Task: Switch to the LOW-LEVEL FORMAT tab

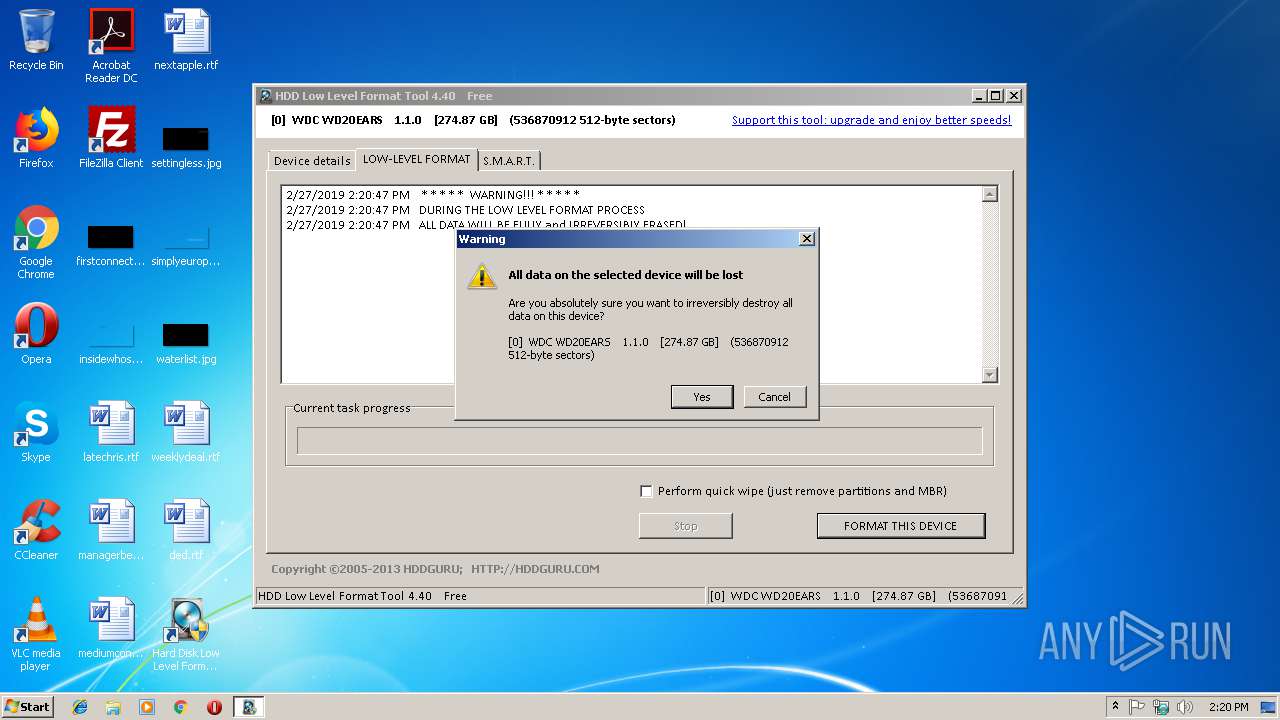Action: tap(416, 159)
